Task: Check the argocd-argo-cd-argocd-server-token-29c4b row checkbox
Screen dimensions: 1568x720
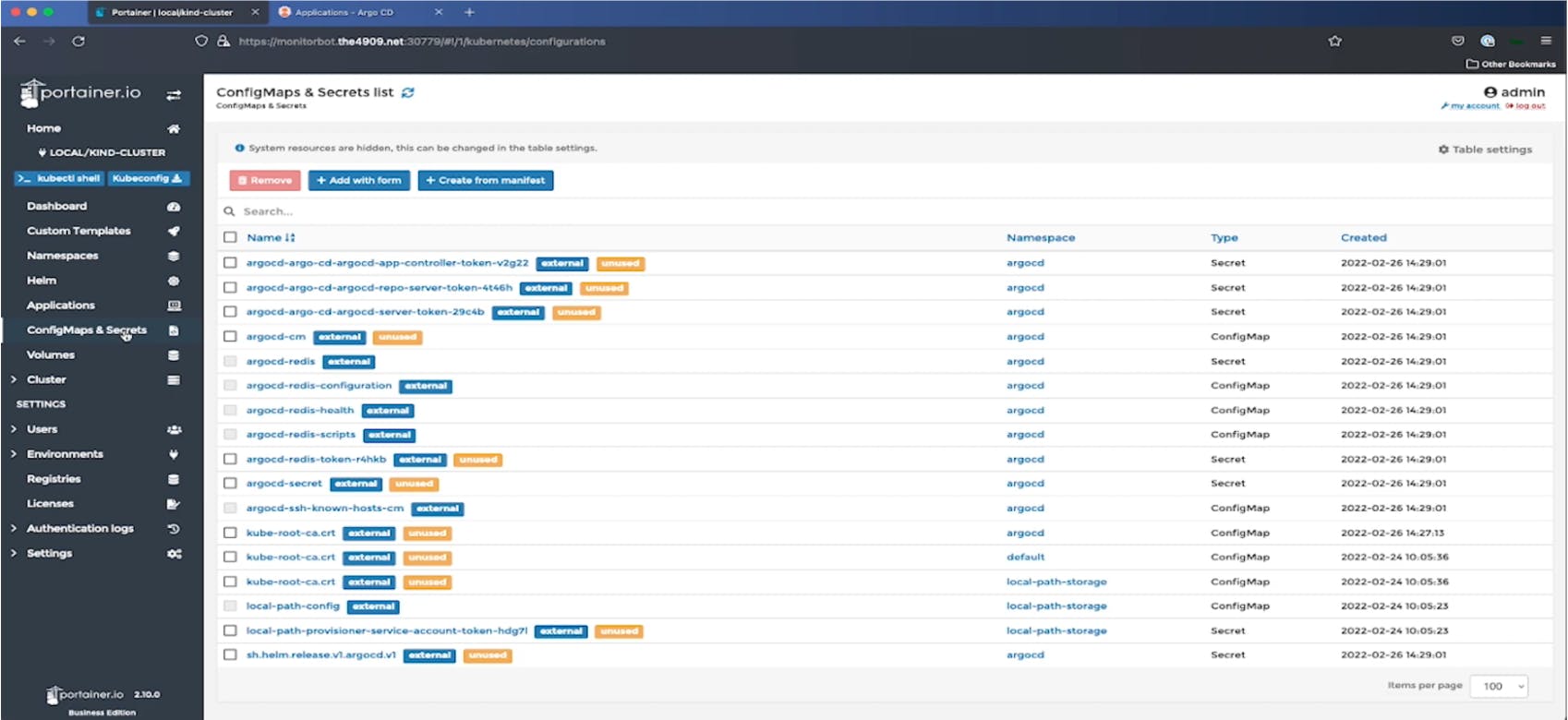Action: point(230,312)
